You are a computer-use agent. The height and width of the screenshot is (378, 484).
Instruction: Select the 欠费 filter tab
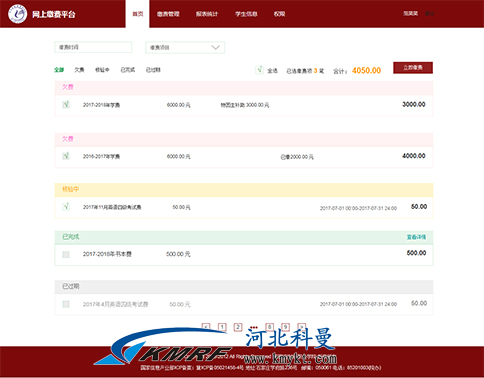(79, 70)
